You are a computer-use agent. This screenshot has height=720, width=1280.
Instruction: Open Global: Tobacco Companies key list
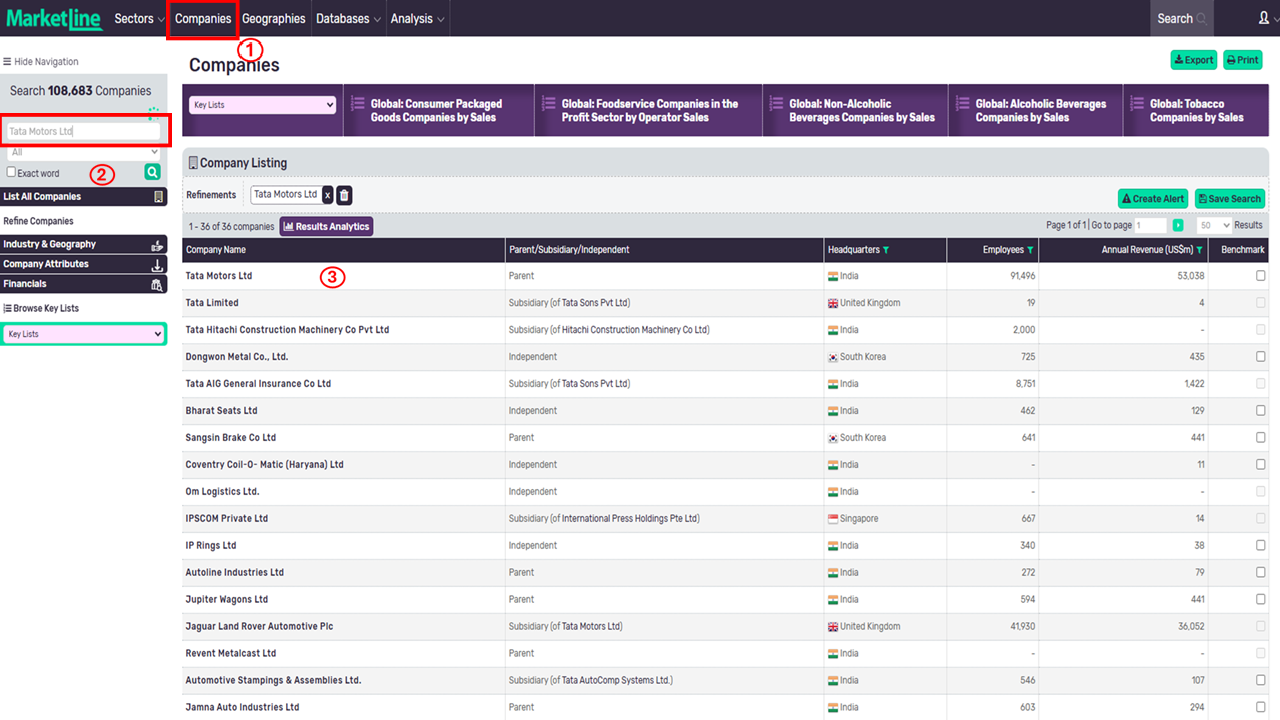1197,110
